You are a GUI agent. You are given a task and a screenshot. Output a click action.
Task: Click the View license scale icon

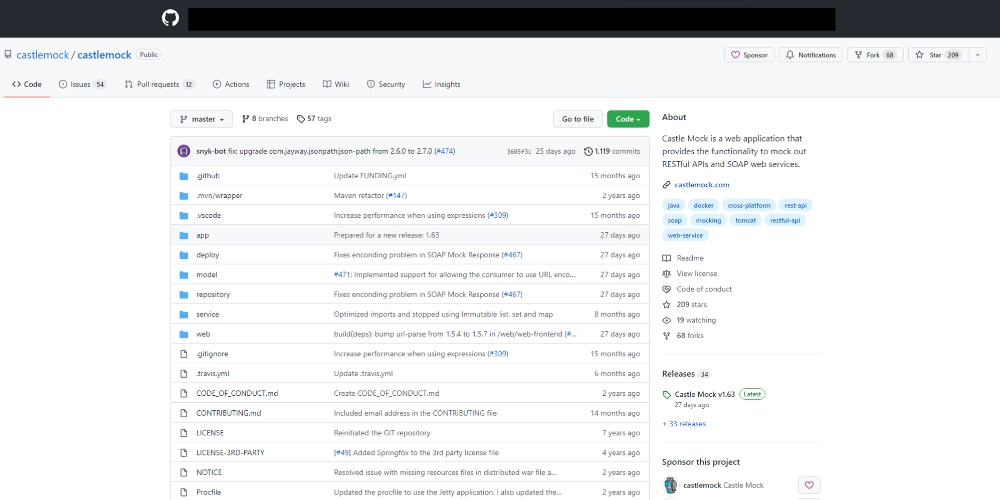click(x=666, y=274)
